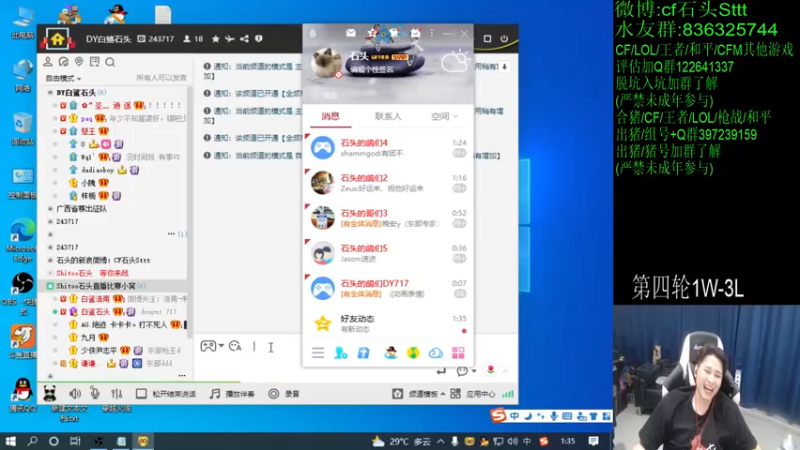The height and width of the screenshot is (450, 800).
Task: Click the more ellipsis at channel list bottom
Action: [182, 376]
